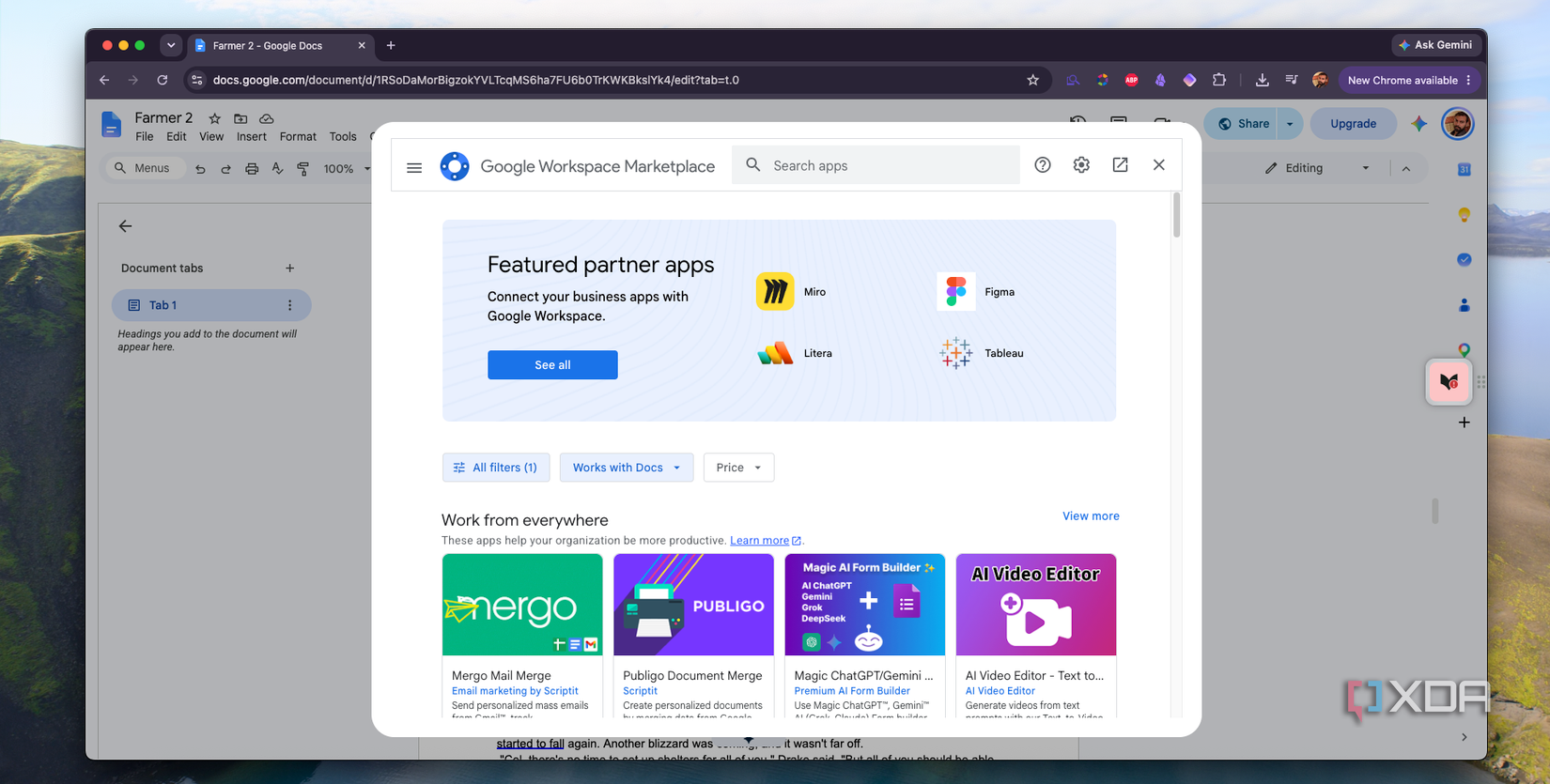Click the All filters (1) button
Viewport: 1550px width, 784px height.
click(x=495, y=468)
